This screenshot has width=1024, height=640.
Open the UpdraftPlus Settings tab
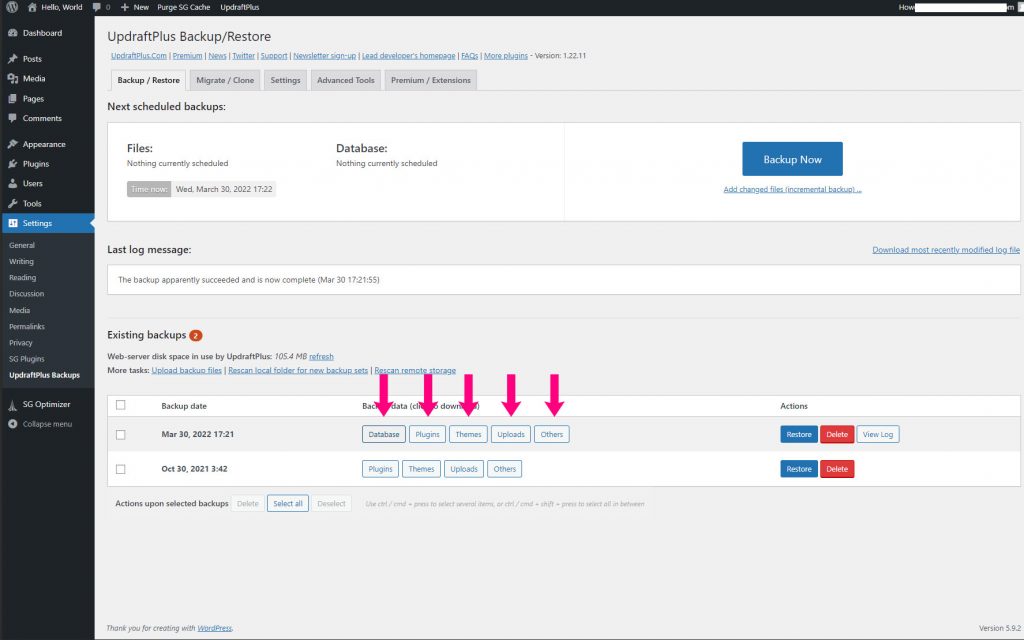pyautogui.click(x=285, y=80)
